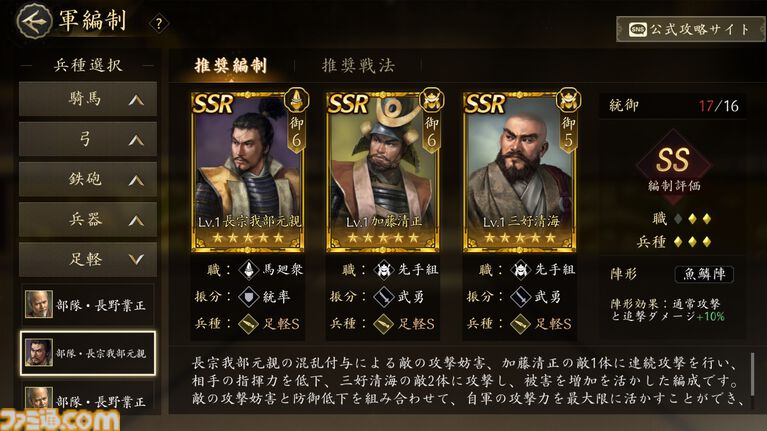Click the 統率 shield icon under 長宗我部元親
The image size is (767, 431).
click(248, 296)
